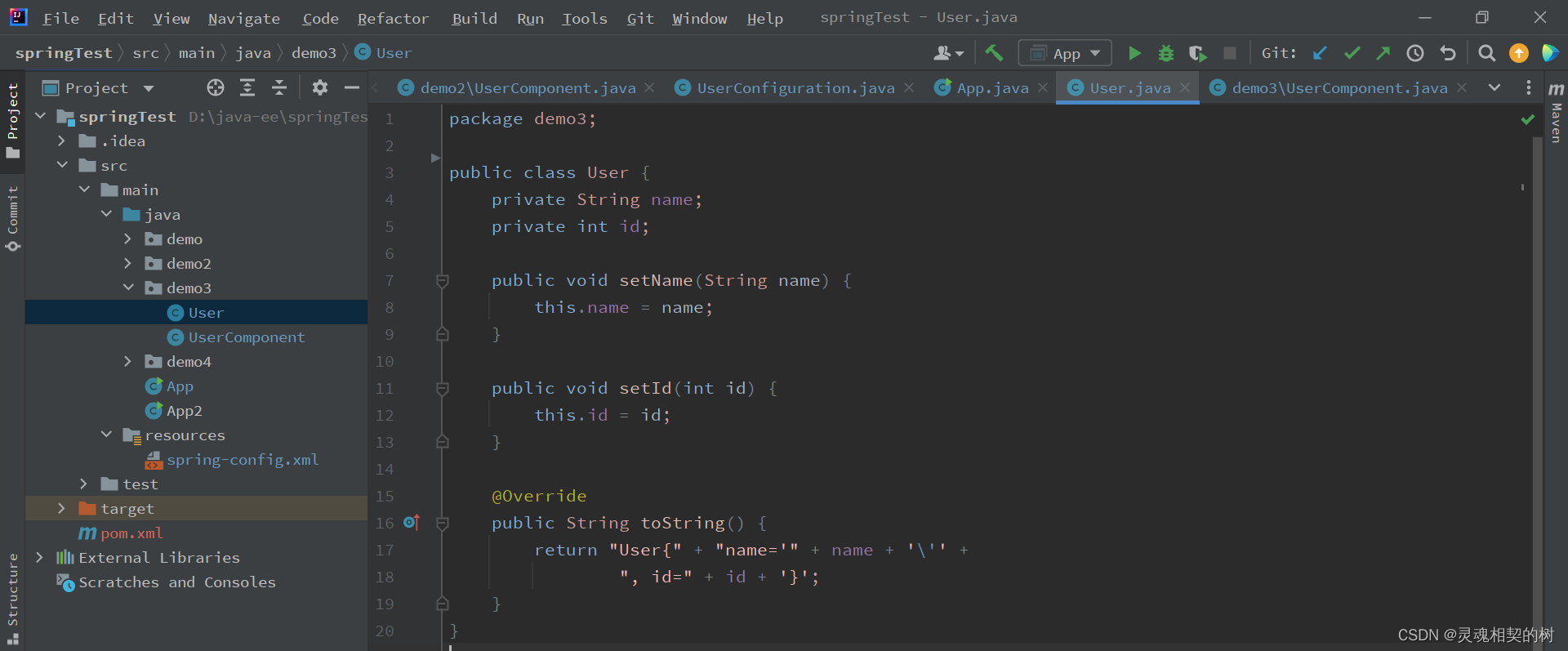Collapse all in Project panel
1568x651 pixels.
click(x=279, y=87)
